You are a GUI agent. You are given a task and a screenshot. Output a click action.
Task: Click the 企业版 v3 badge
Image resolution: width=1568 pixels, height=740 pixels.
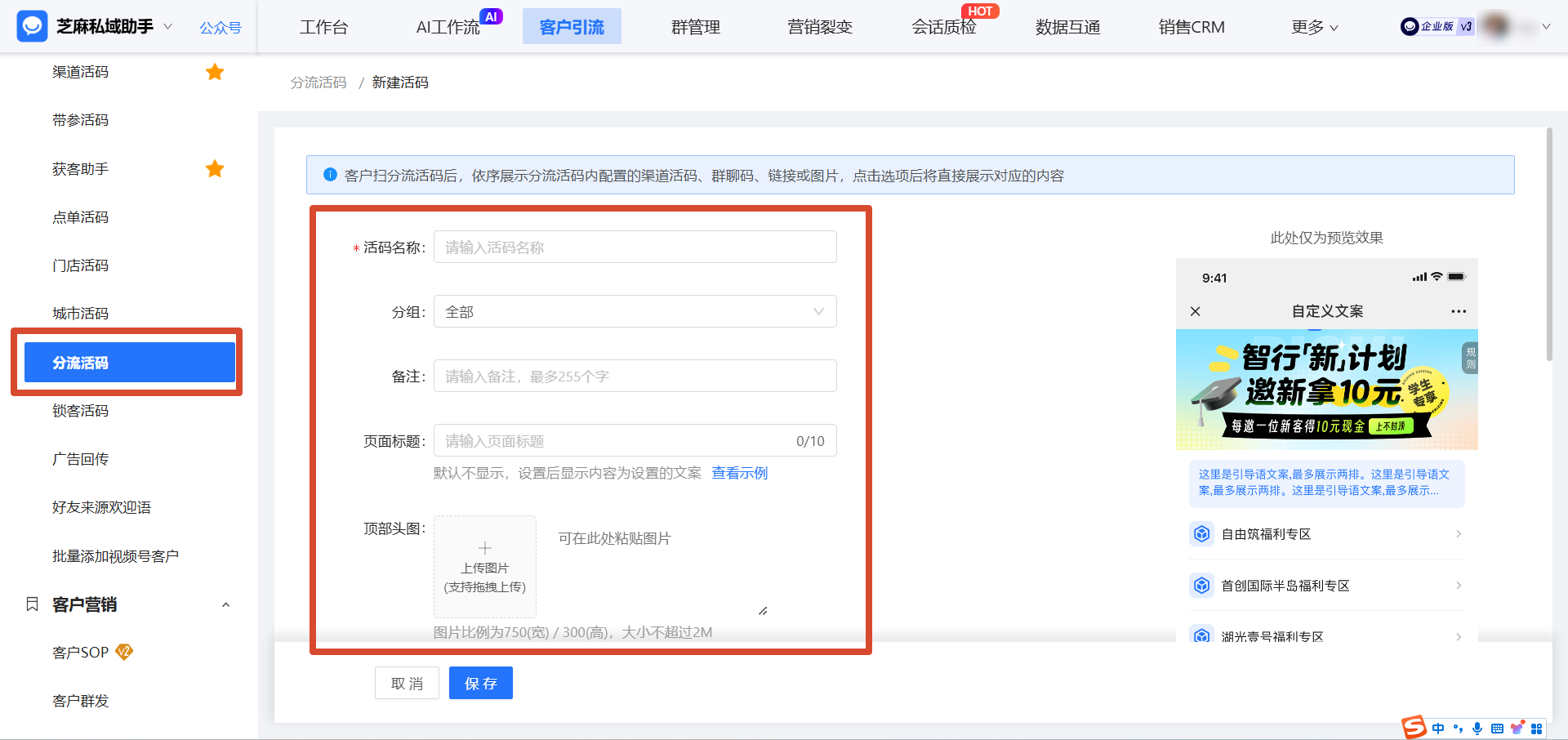pos(1437,27)
